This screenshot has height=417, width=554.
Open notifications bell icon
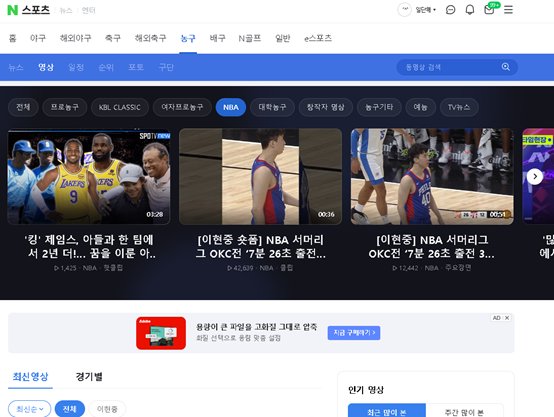[470, 10]
